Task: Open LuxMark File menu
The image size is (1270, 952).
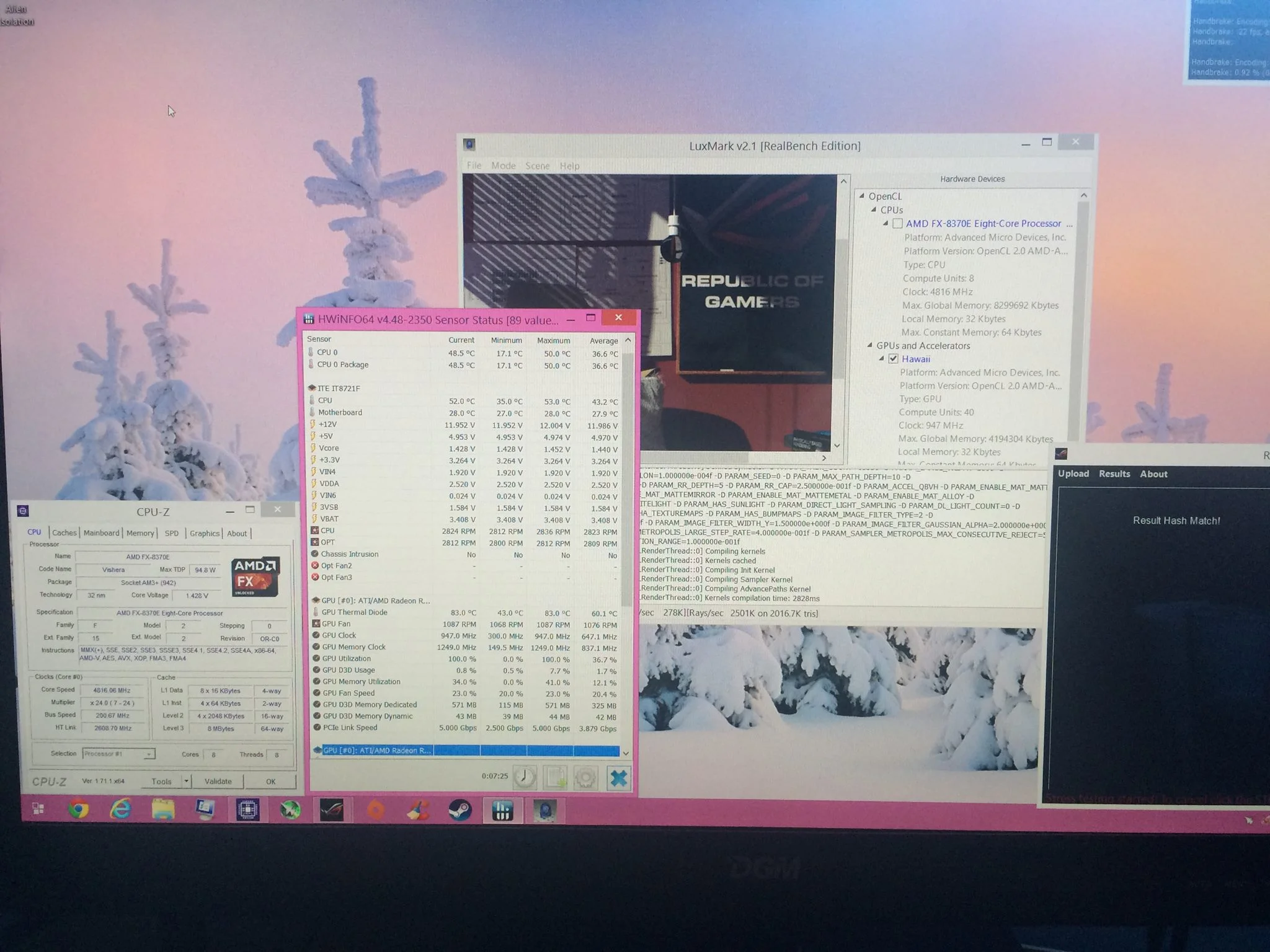Action: 474,165
